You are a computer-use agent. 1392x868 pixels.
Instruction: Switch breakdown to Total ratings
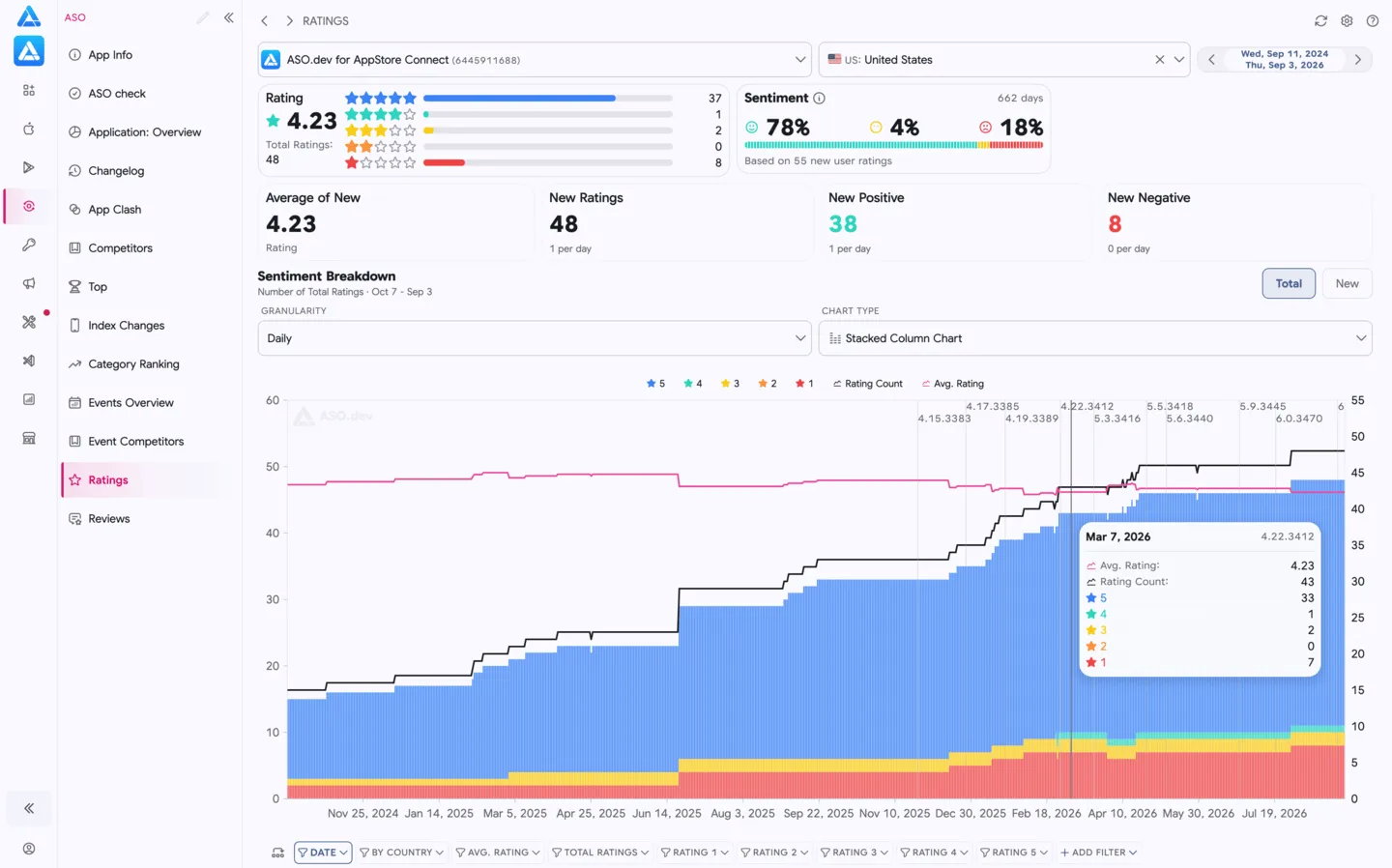coord(1289,283)
